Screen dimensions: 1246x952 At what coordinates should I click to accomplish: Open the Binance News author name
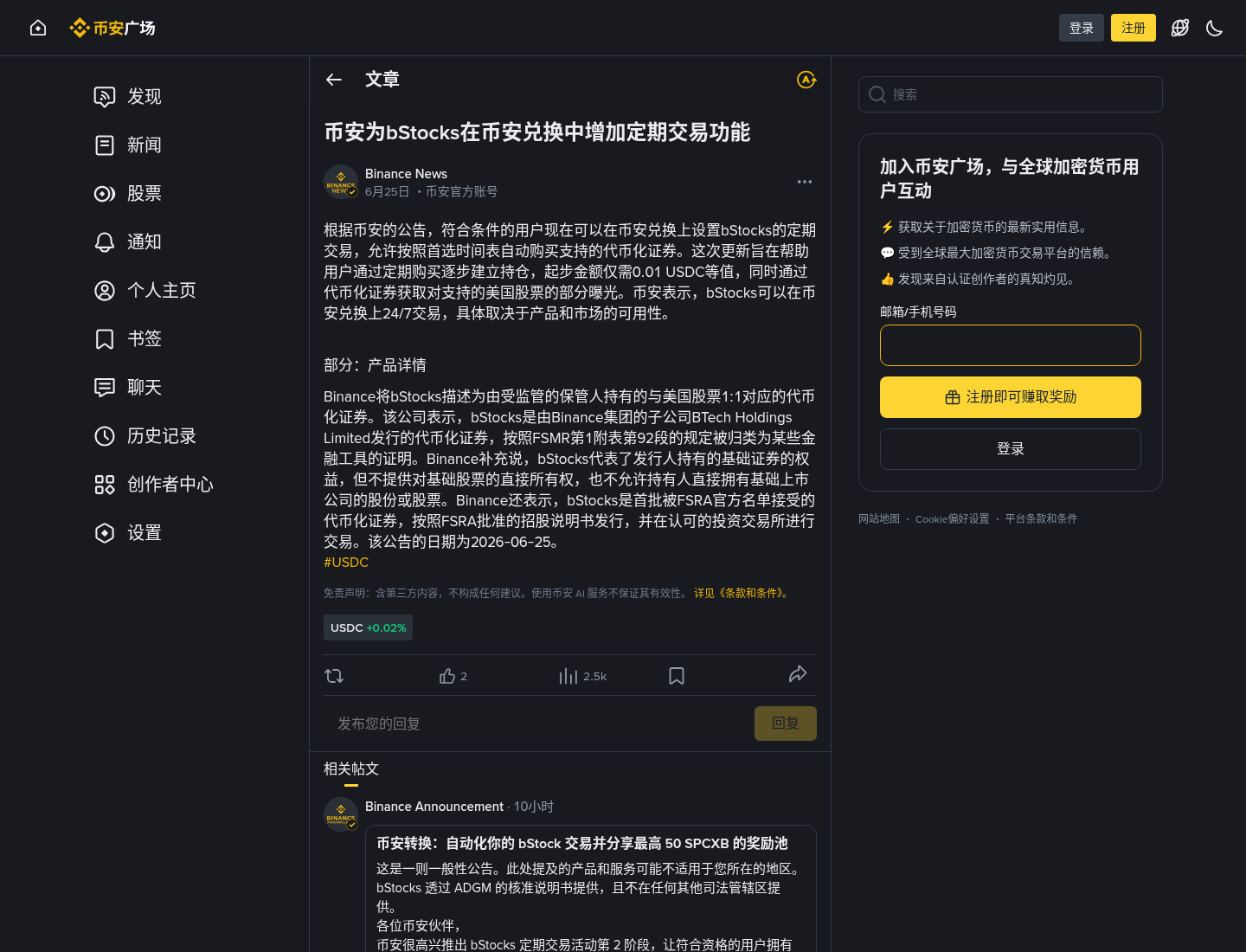(406, 174)
